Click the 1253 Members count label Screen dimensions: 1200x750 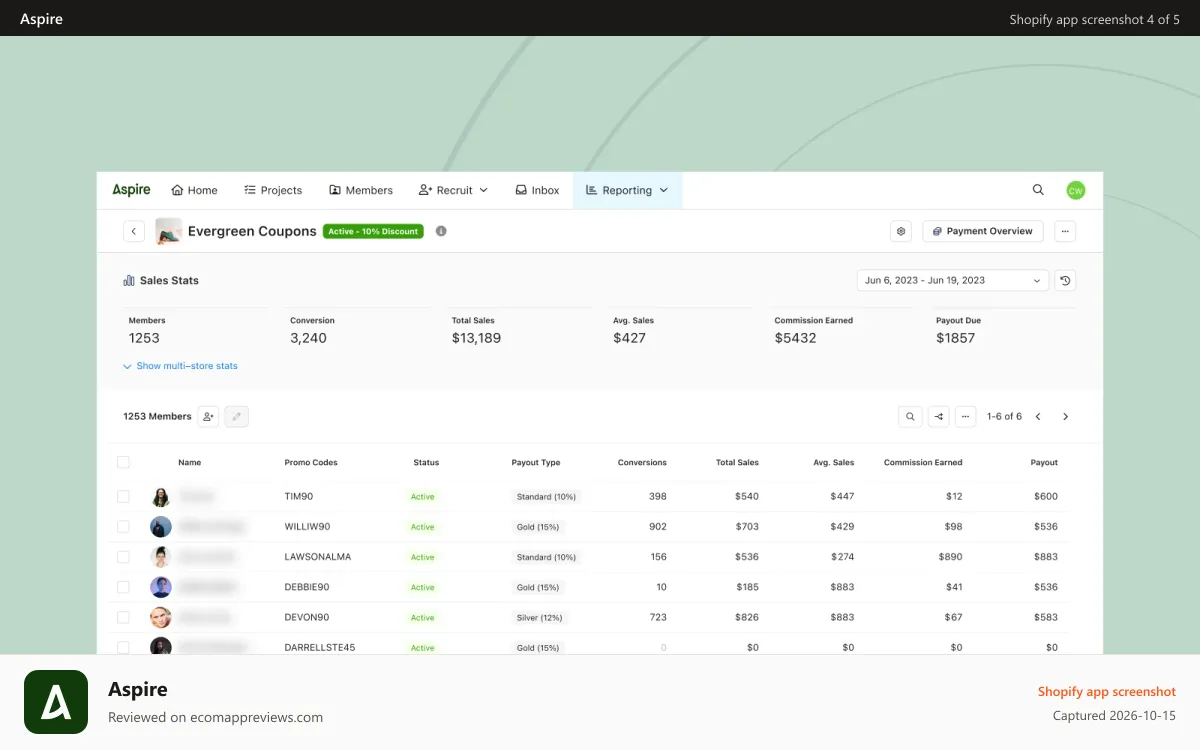pos(157,417)
